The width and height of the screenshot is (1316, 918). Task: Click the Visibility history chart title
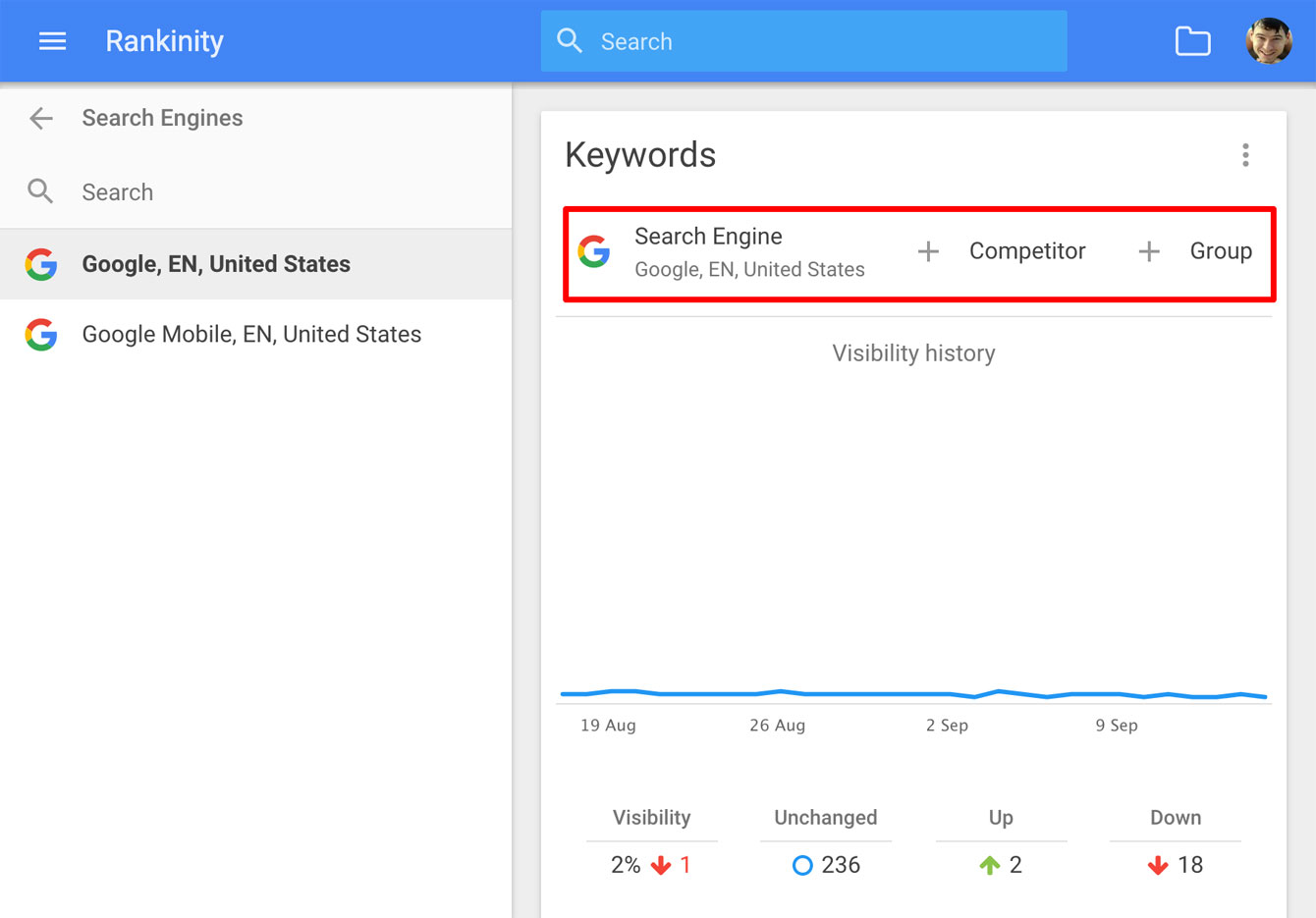coord(913,353)
